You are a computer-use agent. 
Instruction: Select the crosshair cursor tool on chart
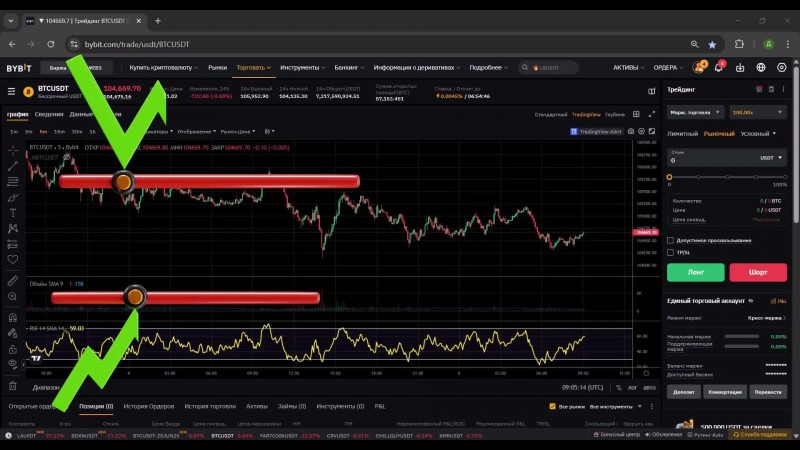(x=13, y=151)
